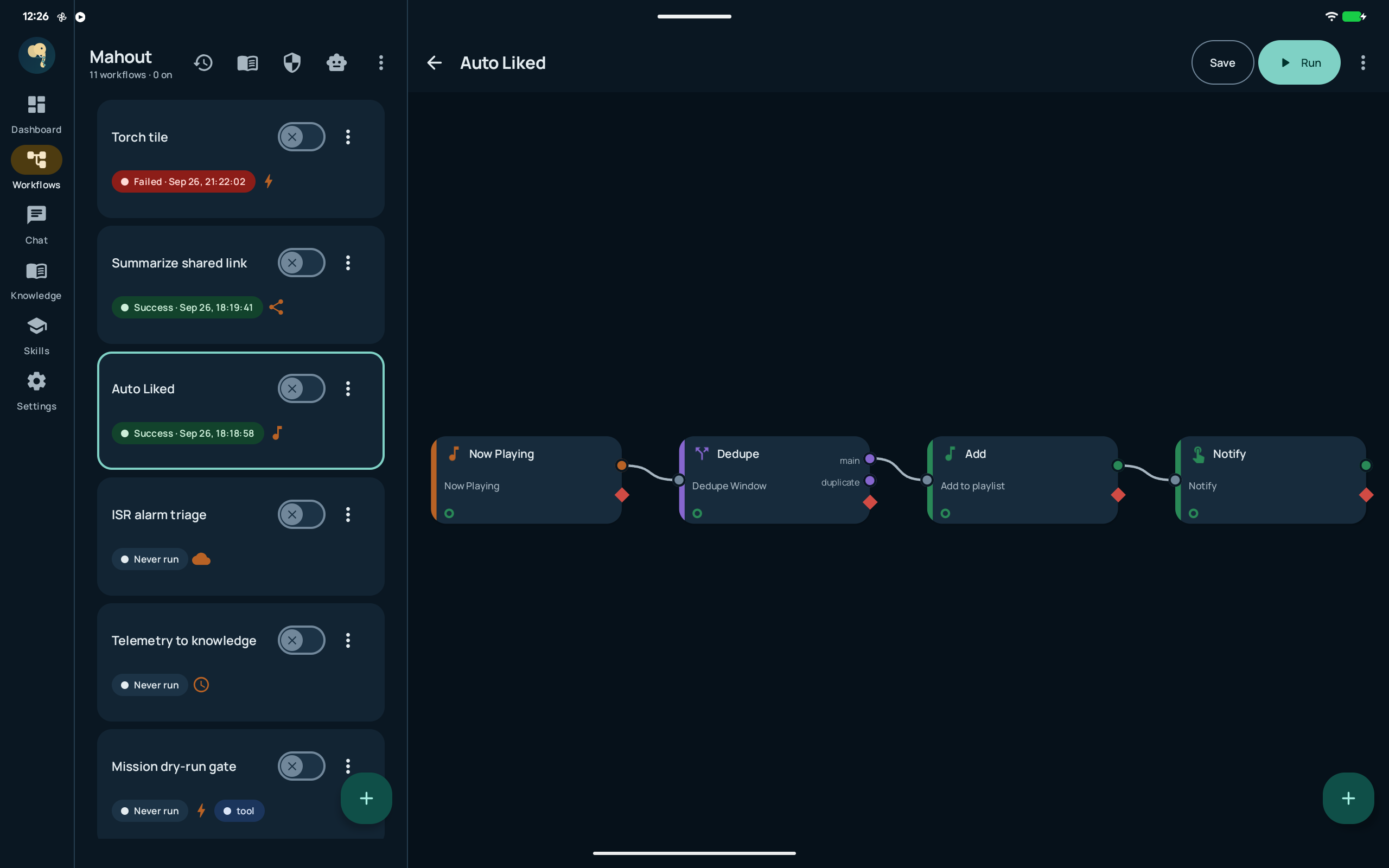Screen dimensions: 1389x868
Task: Click Success status chip on Auto Liked
Action: click(188, 433)
